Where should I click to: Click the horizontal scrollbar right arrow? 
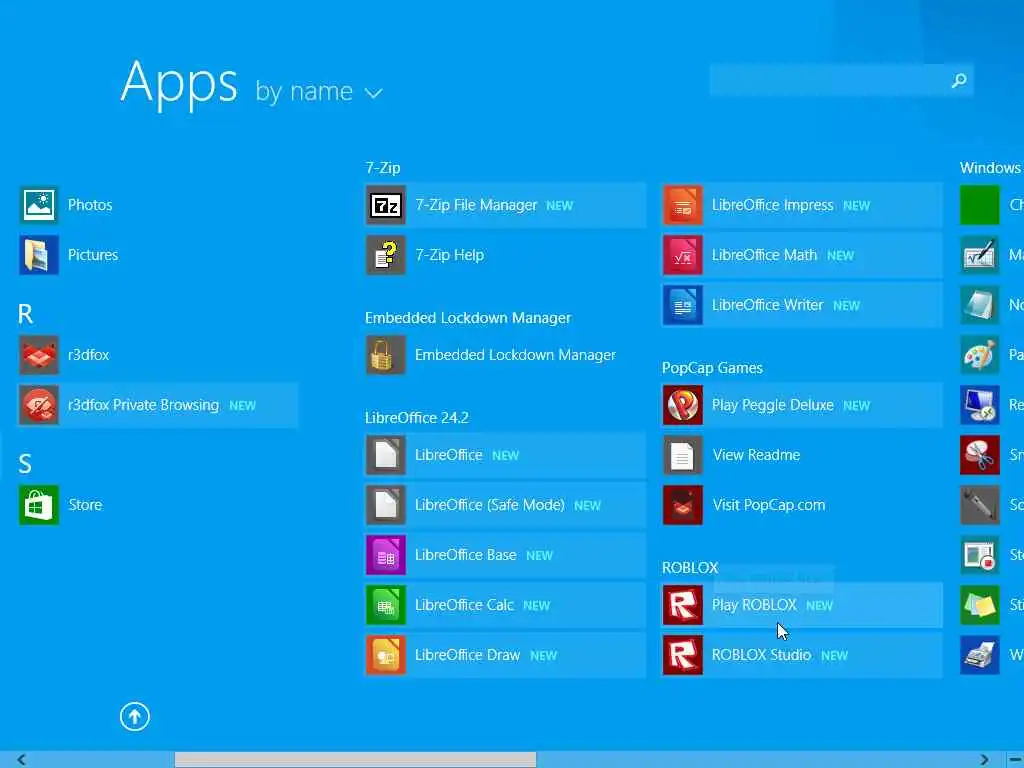pyautogui.click(x=984, y=760)
